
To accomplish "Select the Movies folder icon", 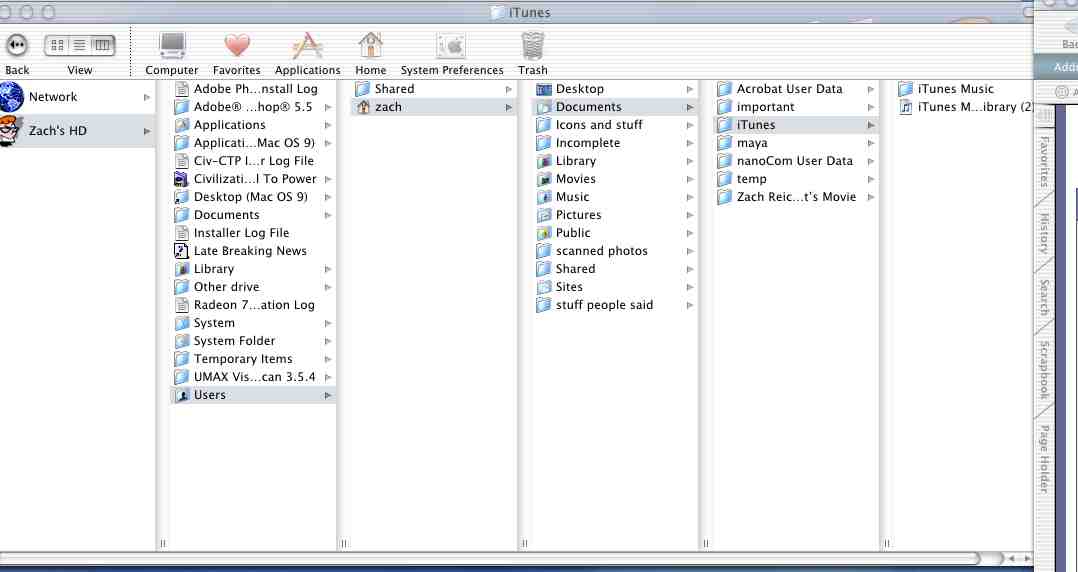I will click(x=544, y=179).
